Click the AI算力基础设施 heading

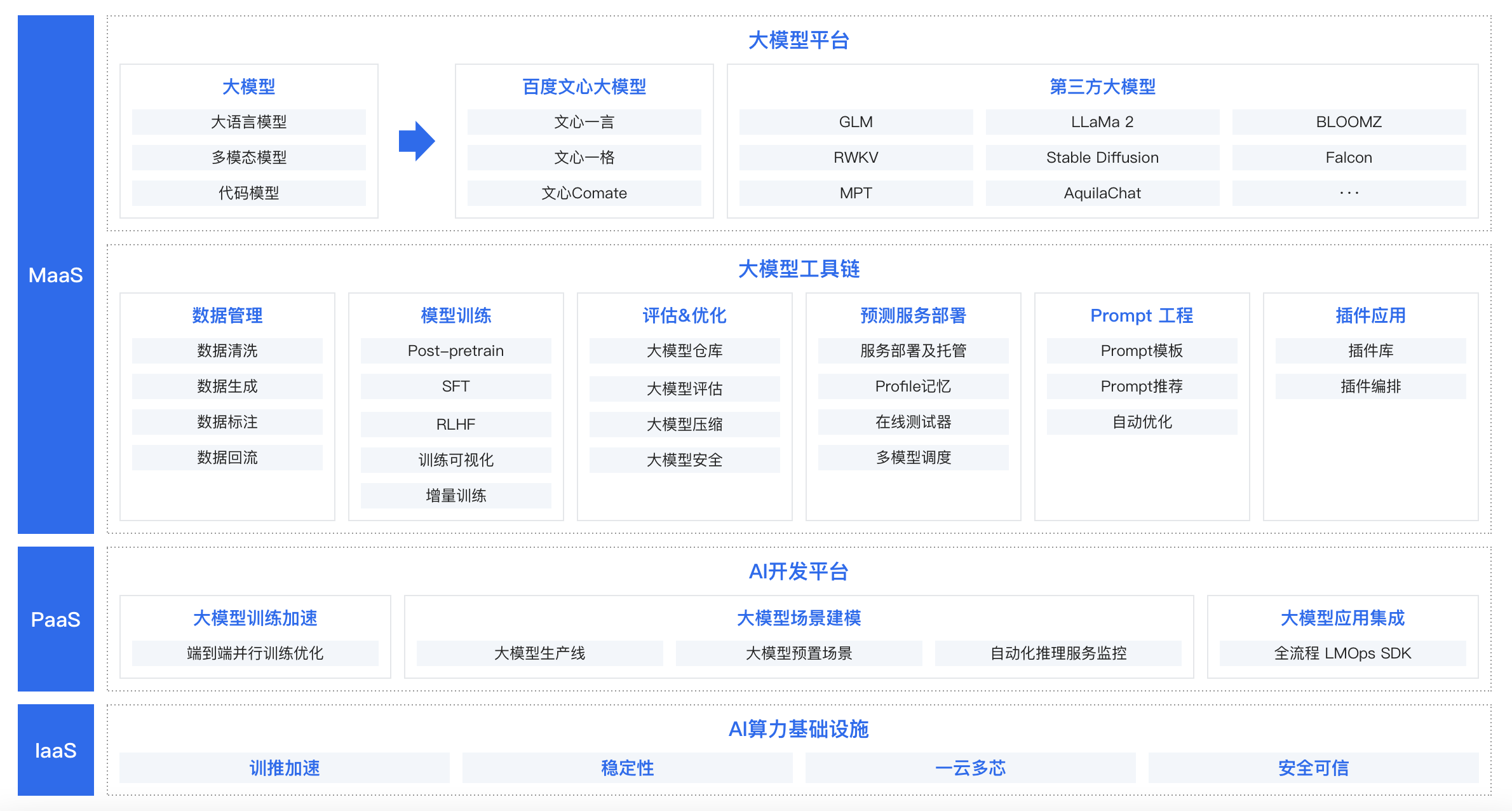(799, 729)
